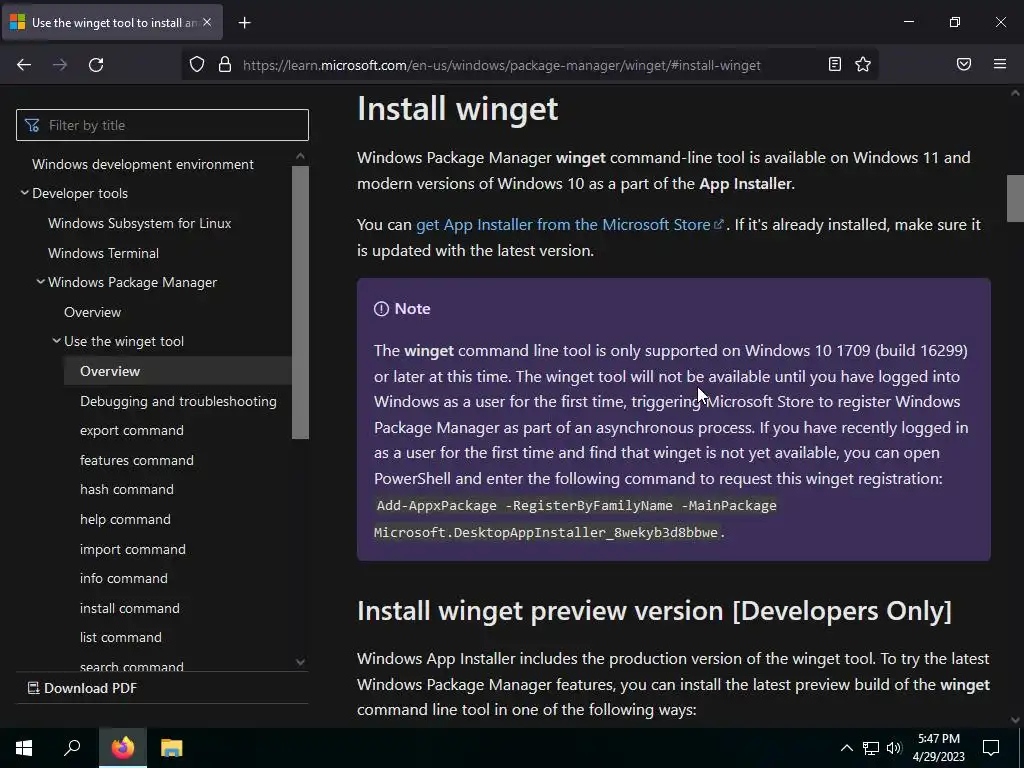This screenshot has width=1024, height=768.
Task: Select the 'Use the winget tool' tab
Action: coord(113,22)
